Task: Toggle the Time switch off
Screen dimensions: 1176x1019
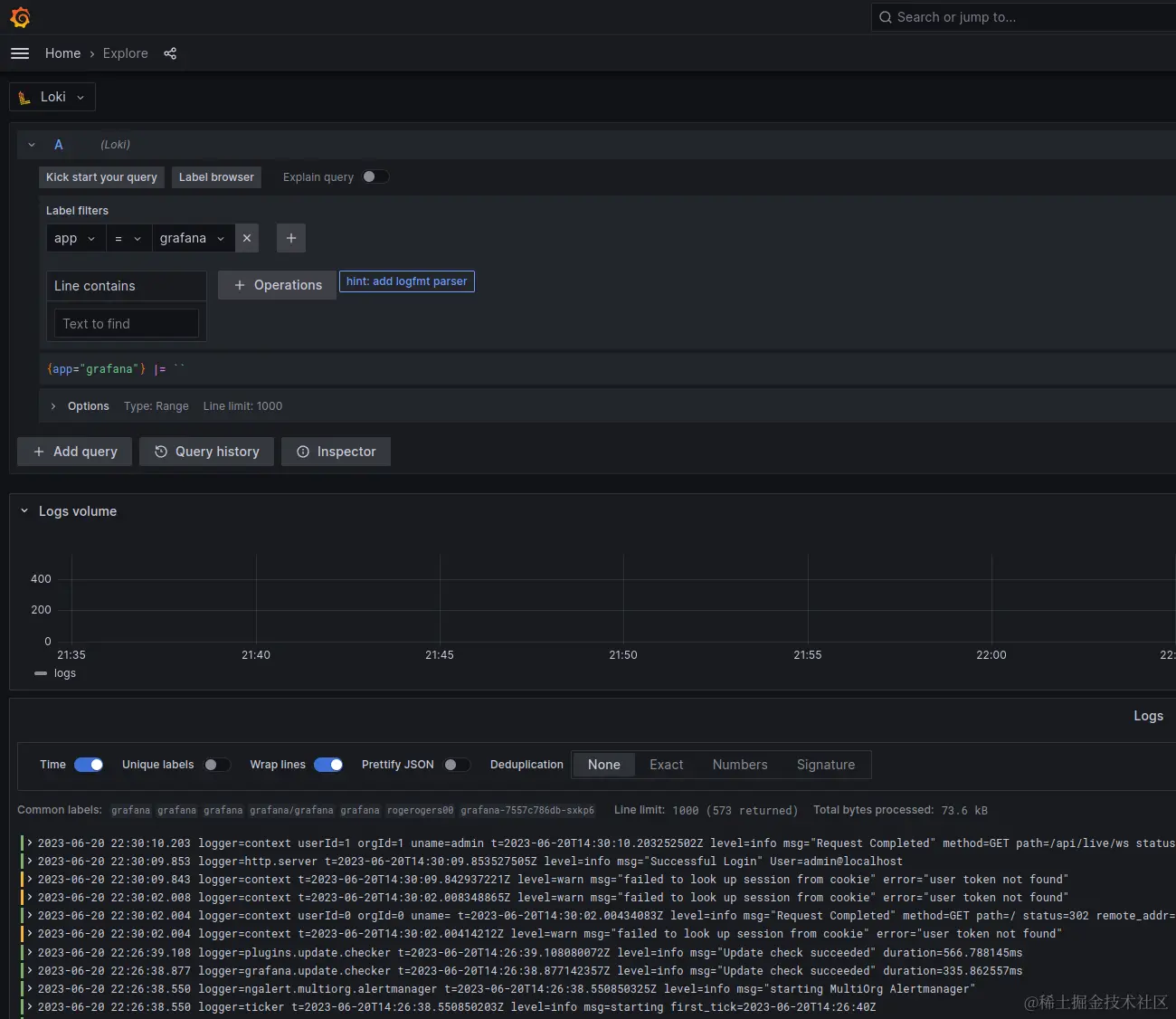Action: (x=89, y=765)
